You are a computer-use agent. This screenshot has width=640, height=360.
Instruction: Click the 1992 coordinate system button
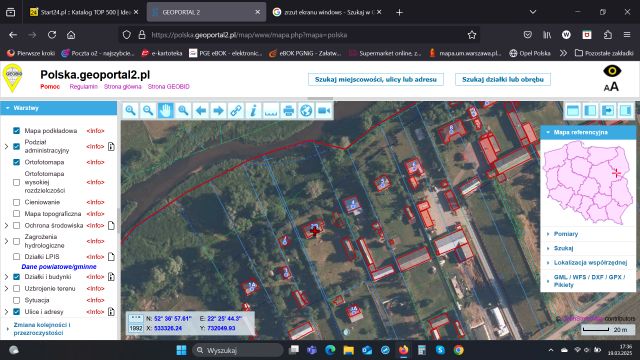[136, 328]
